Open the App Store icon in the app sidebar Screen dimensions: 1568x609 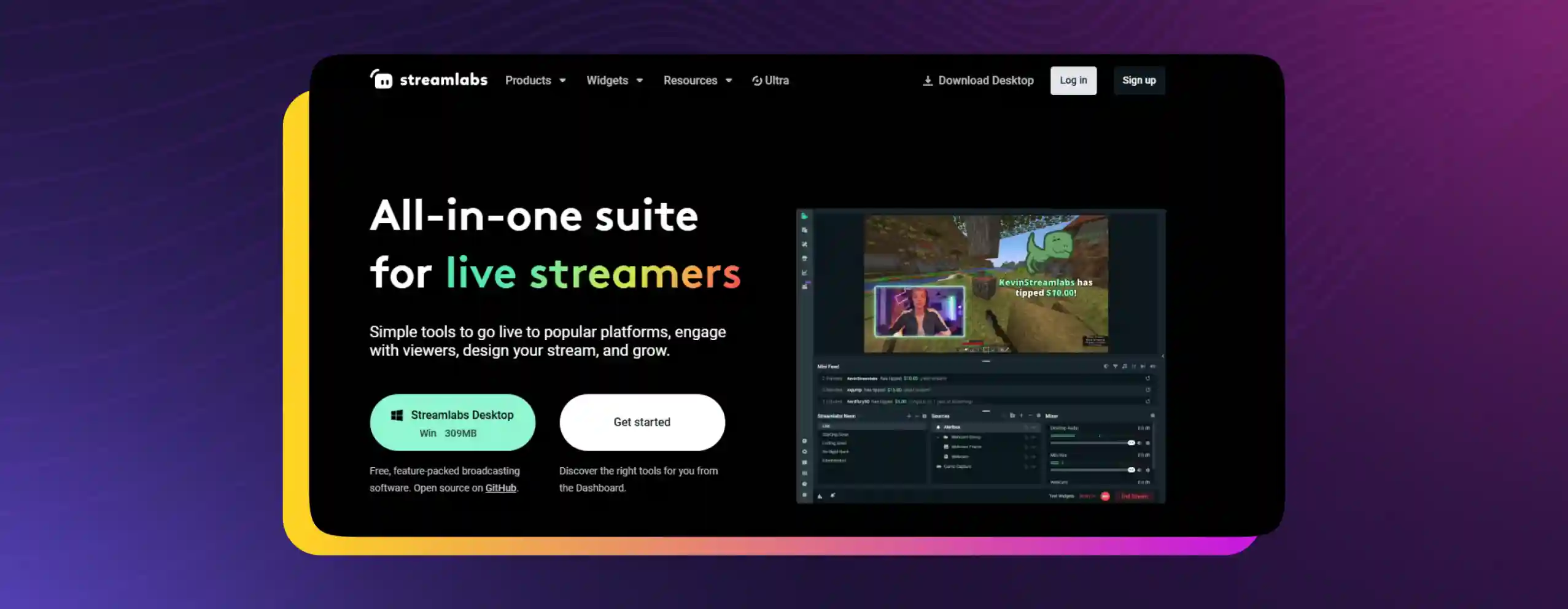coord(804,258)
